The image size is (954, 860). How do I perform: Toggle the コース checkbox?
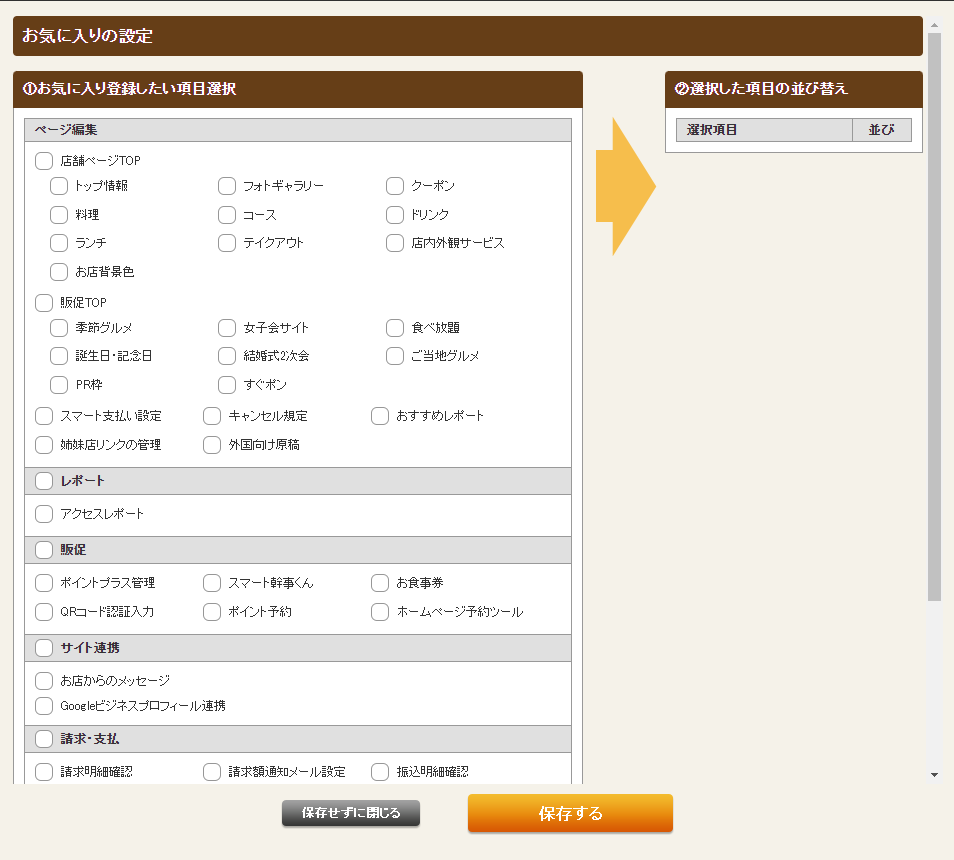point(226,214)
